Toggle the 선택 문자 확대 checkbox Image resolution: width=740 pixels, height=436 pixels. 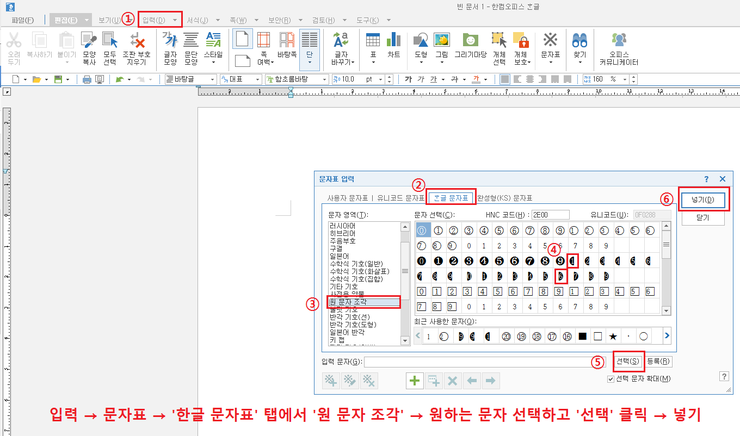[x=612, y=379]
